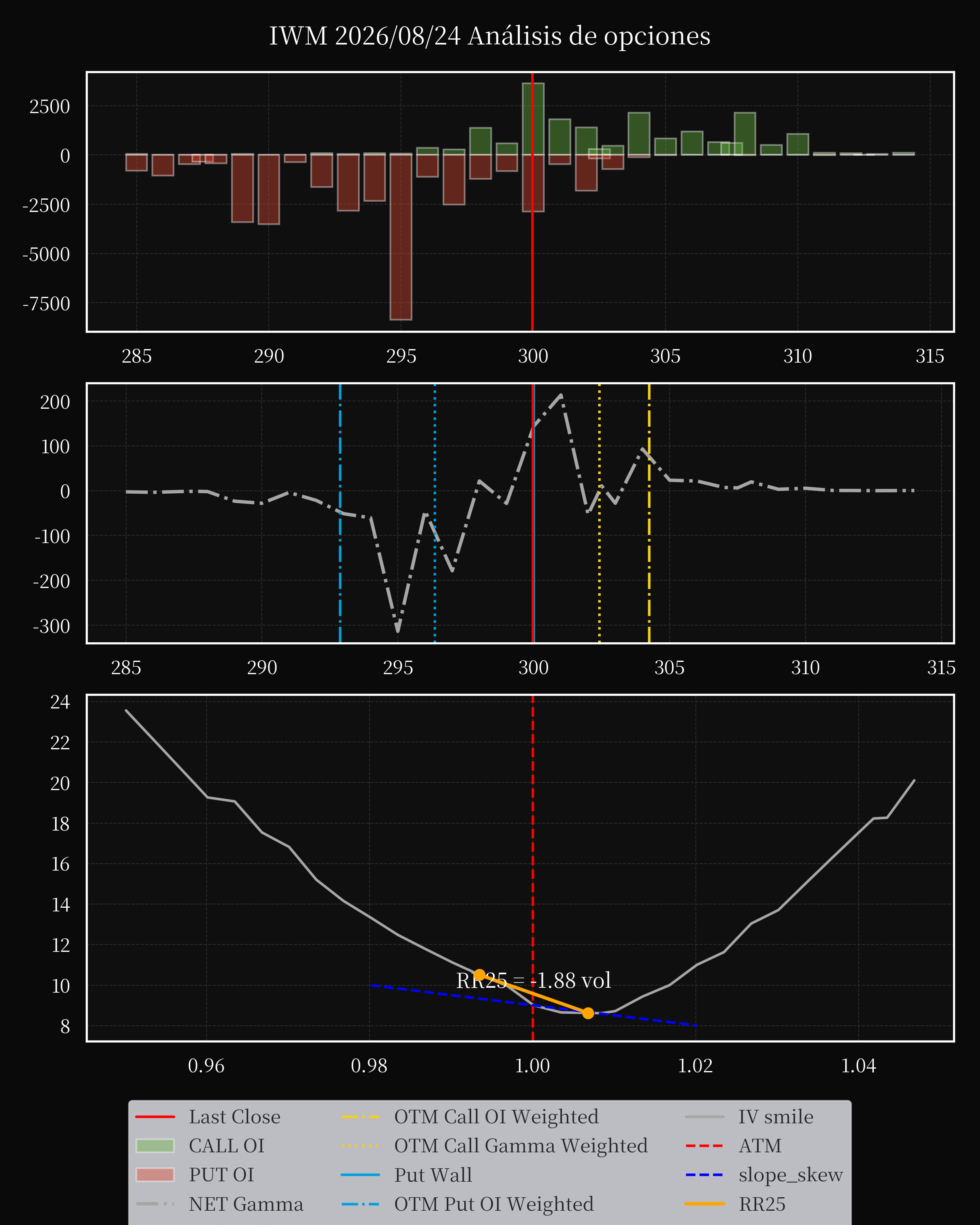Image resolution: width=980 pixels, height=1225 pixels.
Task: Click the '-7500' y-axis label of OI chart
Action: click(46, 304)
